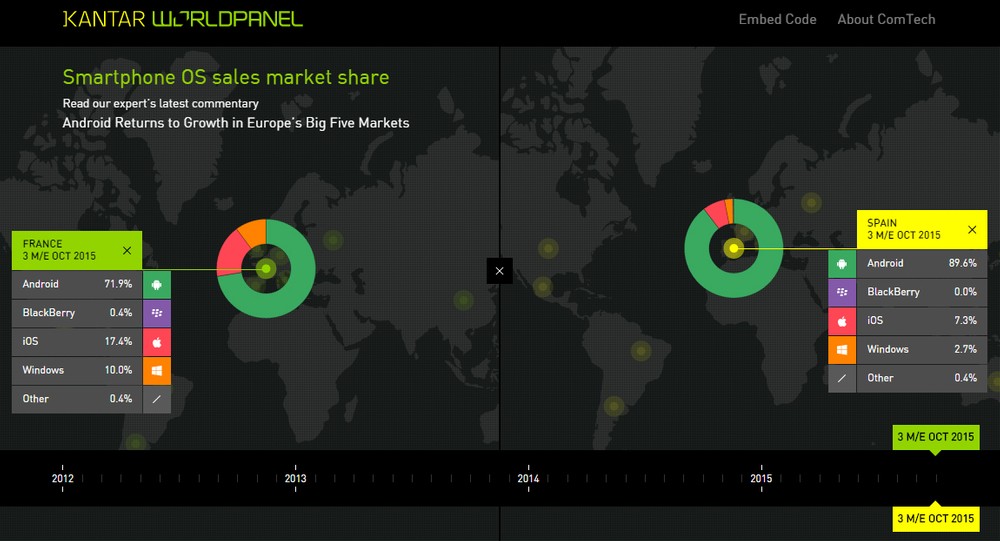1000x541 pixels.
Task: Open Android Returns to Growth commentary link
Action: [x=236, y=122]
